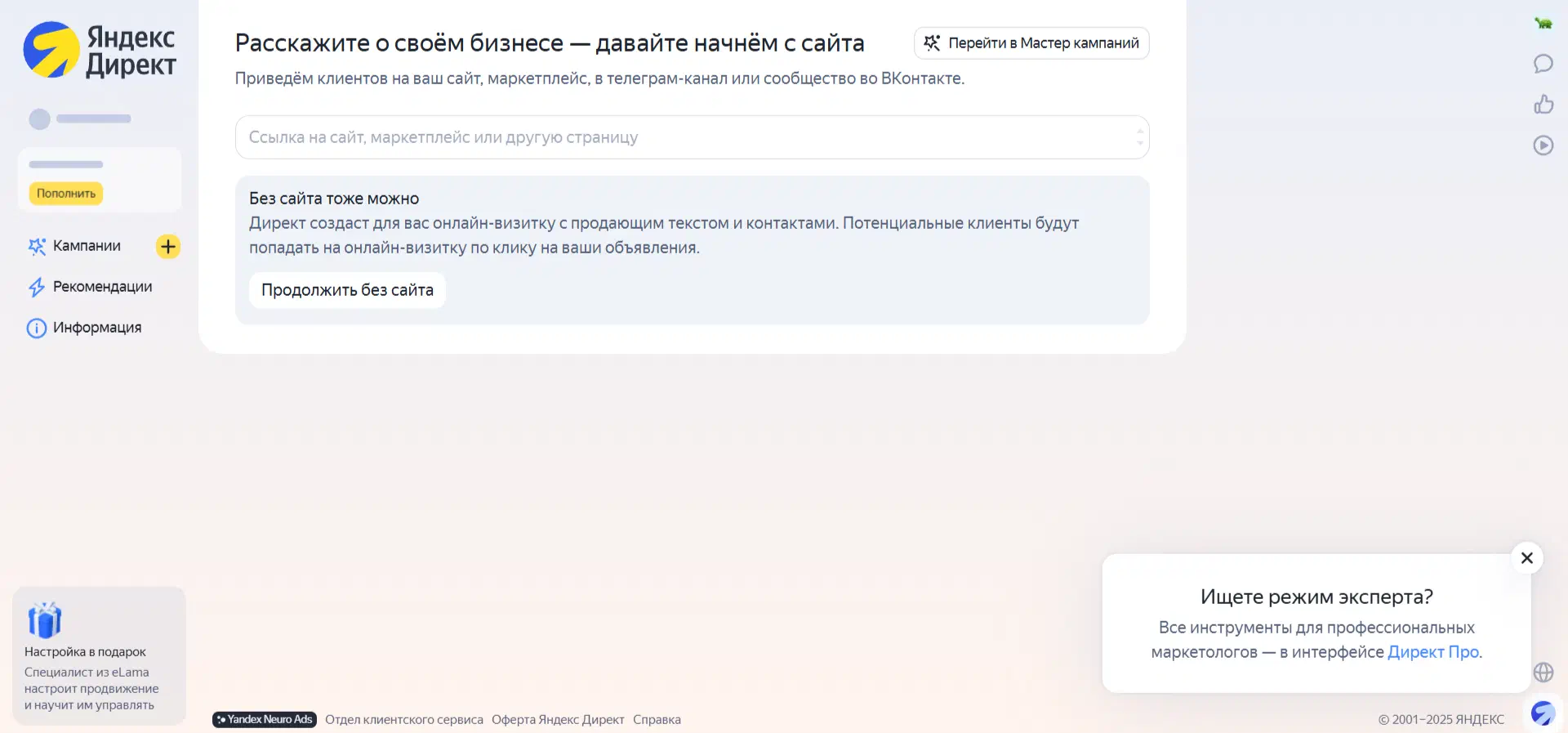Click the gift box icon in promo card

point(44,620)
